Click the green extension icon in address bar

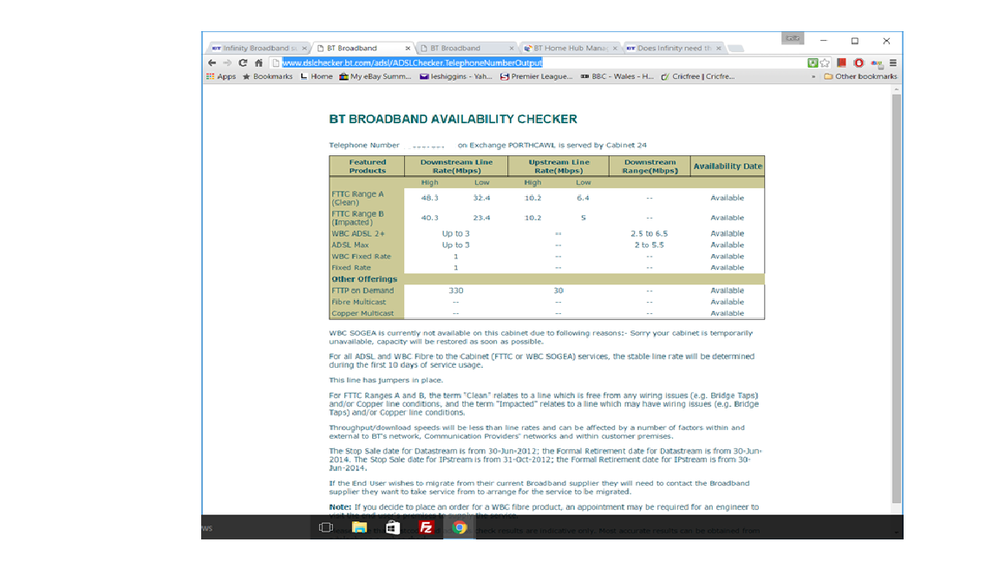[x=812, y=62]
